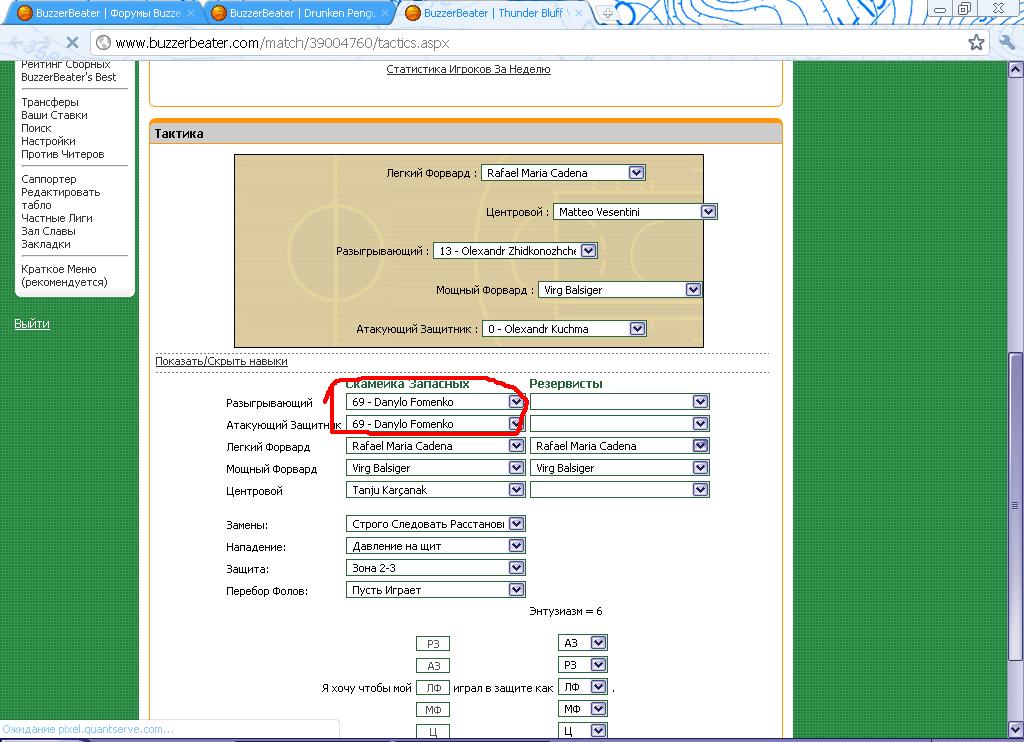Click the address bar URL
This screenshot has height=742, width=1024.
pyautogui.click(x=282, y=43)
